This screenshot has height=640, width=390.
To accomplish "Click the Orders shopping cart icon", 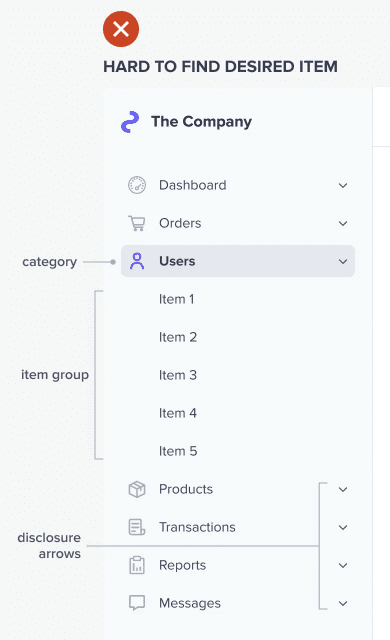I will [x=137, y=223].
